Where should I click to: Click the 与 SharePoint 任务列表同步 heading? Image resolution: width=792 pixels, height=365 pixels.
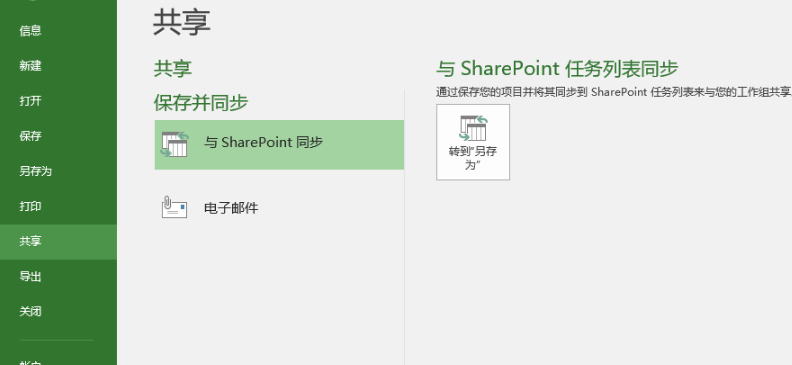click(557, 69)
